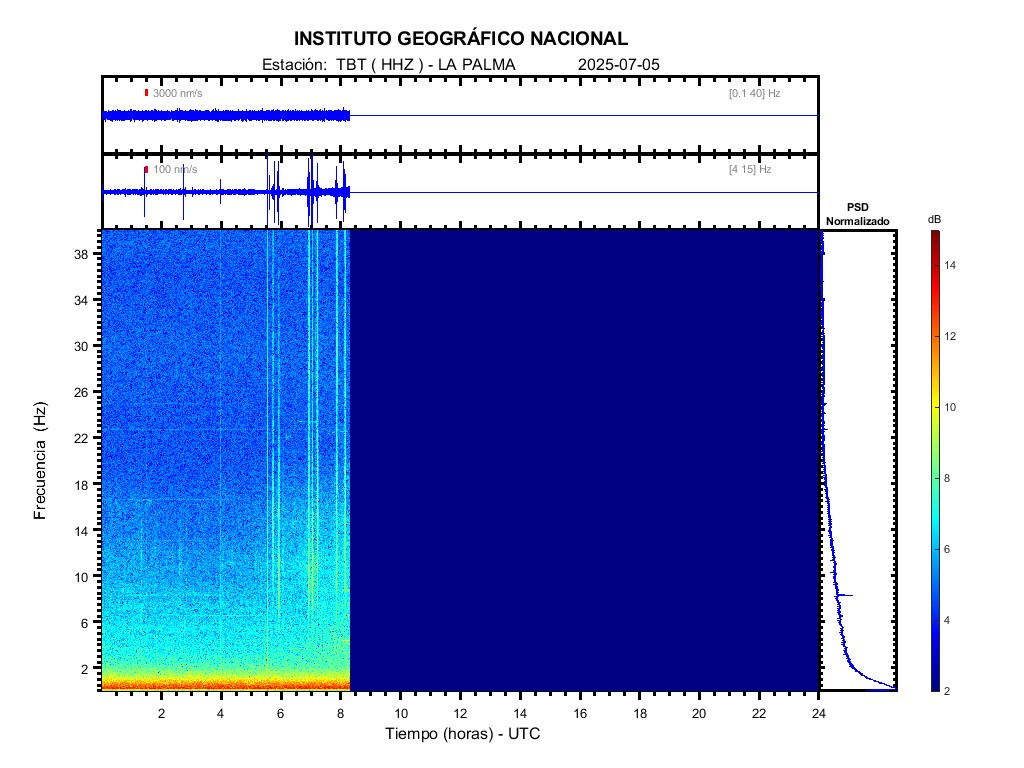Viewport: 1024px width, 768px height.
Task: Click the red low-frequency band in the spectrogram
Action: pos(226,685)
